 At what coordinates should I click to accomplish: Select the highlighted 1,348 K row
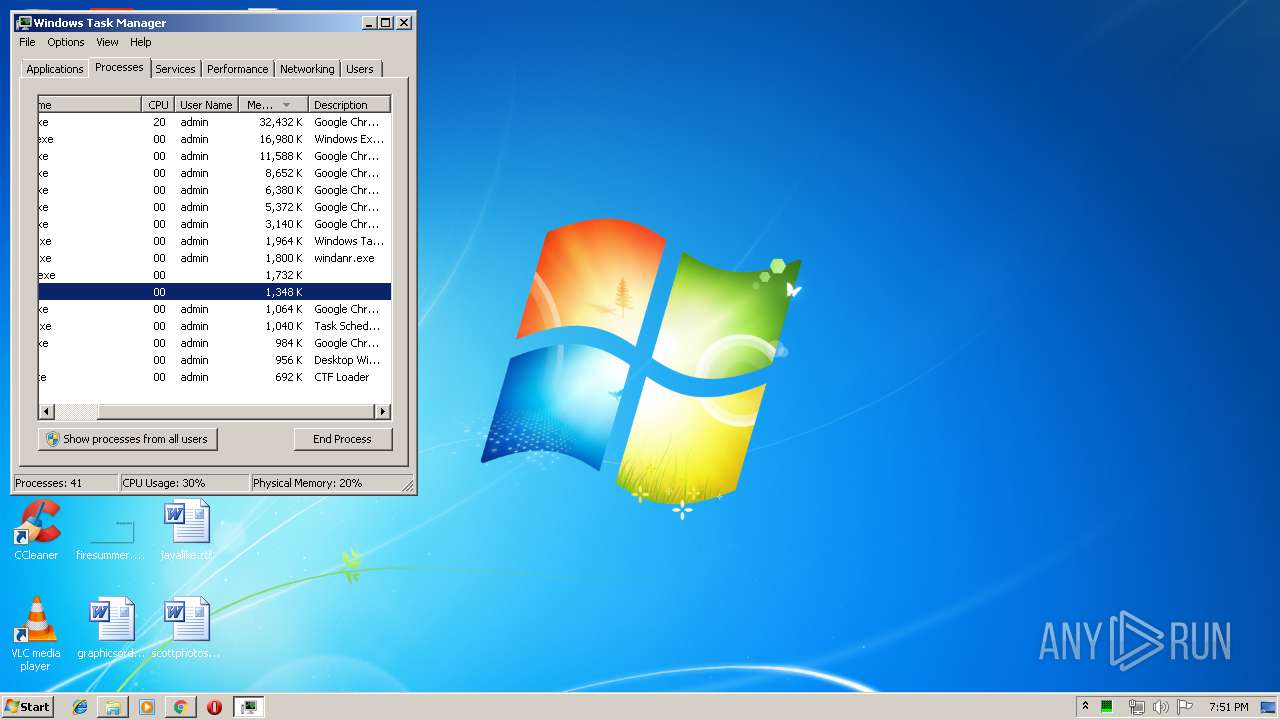pyautogui.click(x=214, y=292)
